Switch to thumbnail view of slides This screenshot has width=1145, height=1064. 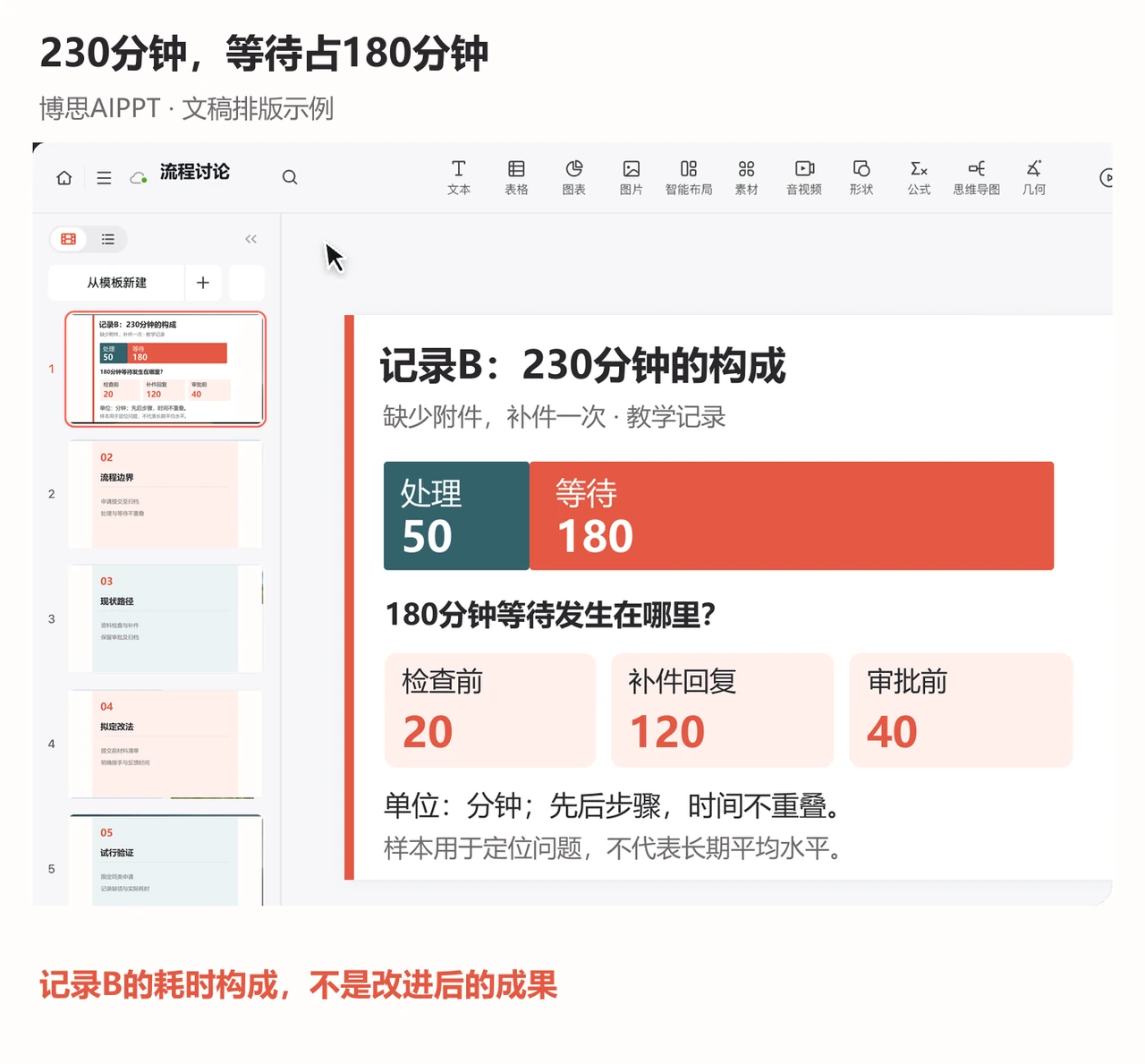click(x=69, y=239)
